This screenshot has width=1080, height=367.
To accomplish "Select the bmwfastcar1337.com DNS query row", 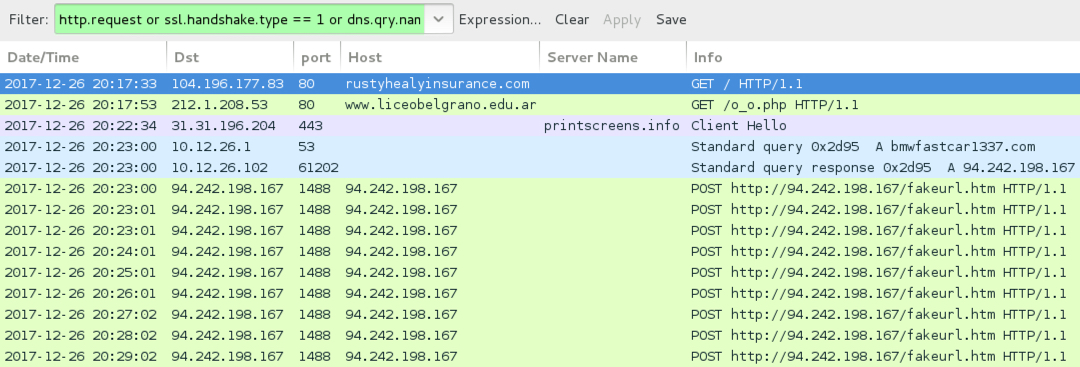I will point(540,147).
